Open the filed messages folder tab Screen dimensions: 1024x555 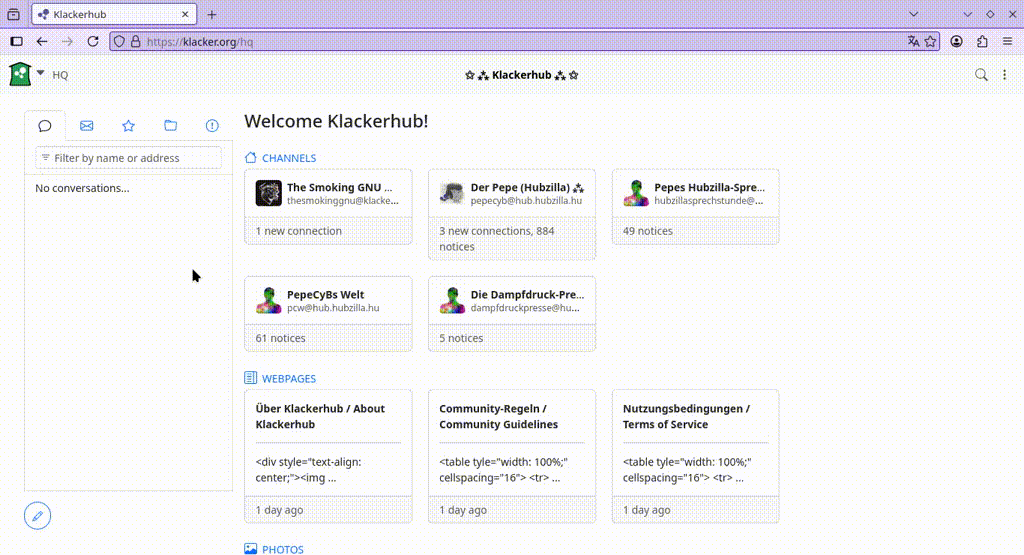(x=170, y=126)
